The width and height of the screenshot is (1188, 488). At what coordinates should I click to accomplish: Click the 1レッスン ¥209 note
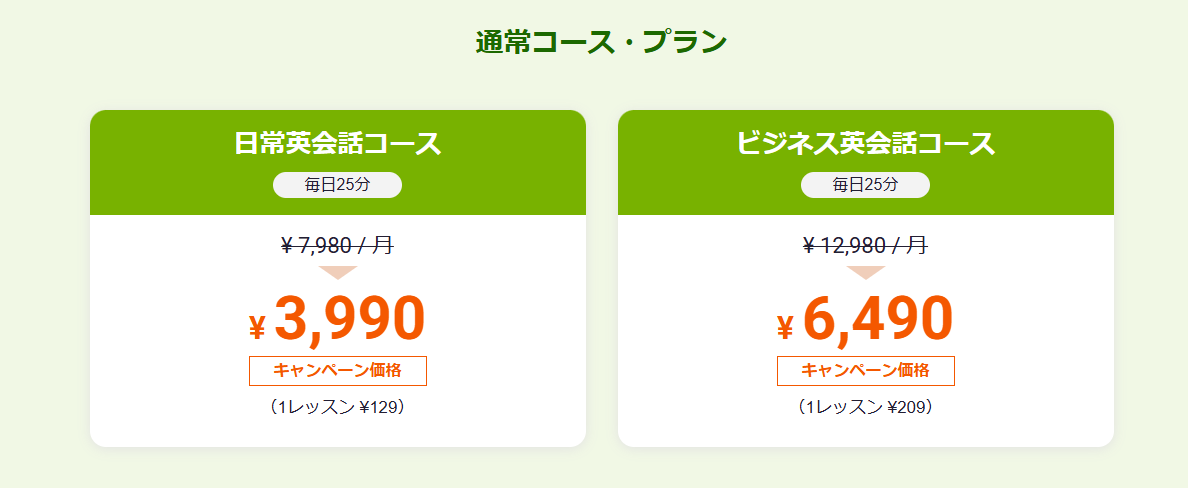865,407
